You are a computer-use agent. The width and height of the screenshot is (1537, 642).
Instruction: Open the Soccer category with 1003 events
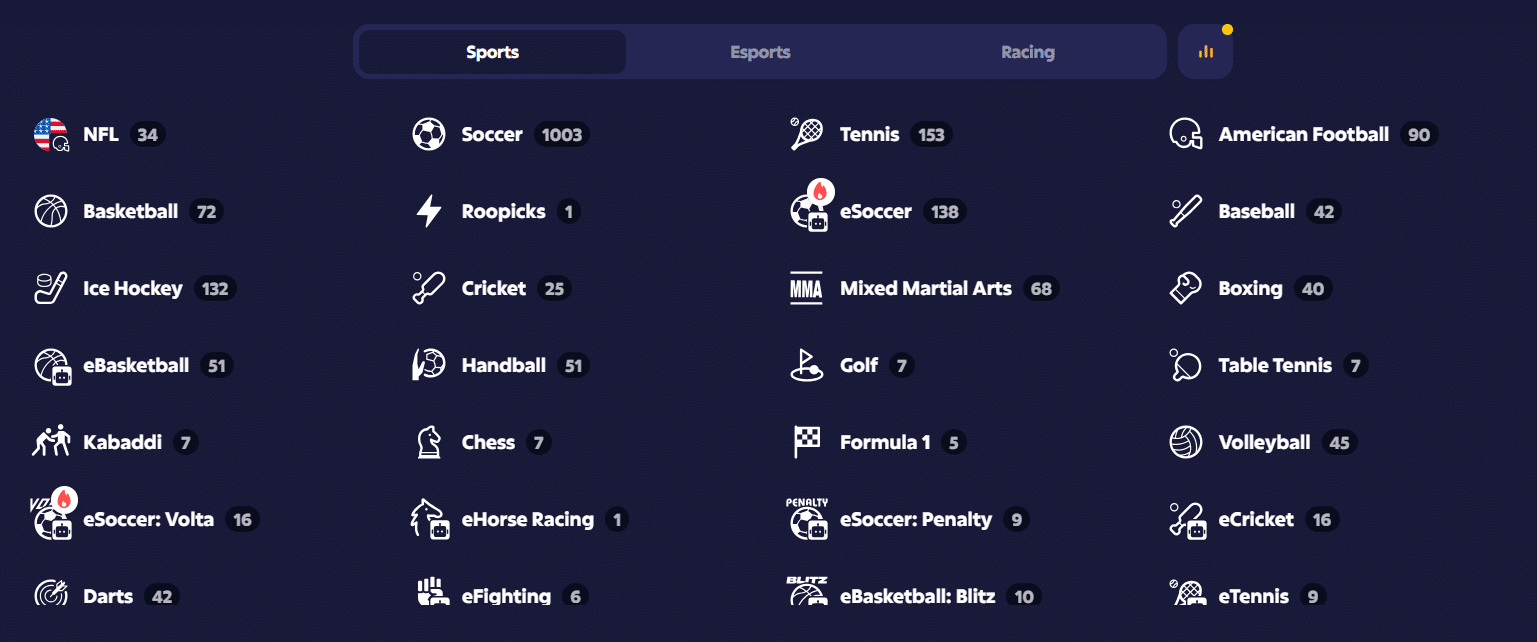click(x=490, y=134)
